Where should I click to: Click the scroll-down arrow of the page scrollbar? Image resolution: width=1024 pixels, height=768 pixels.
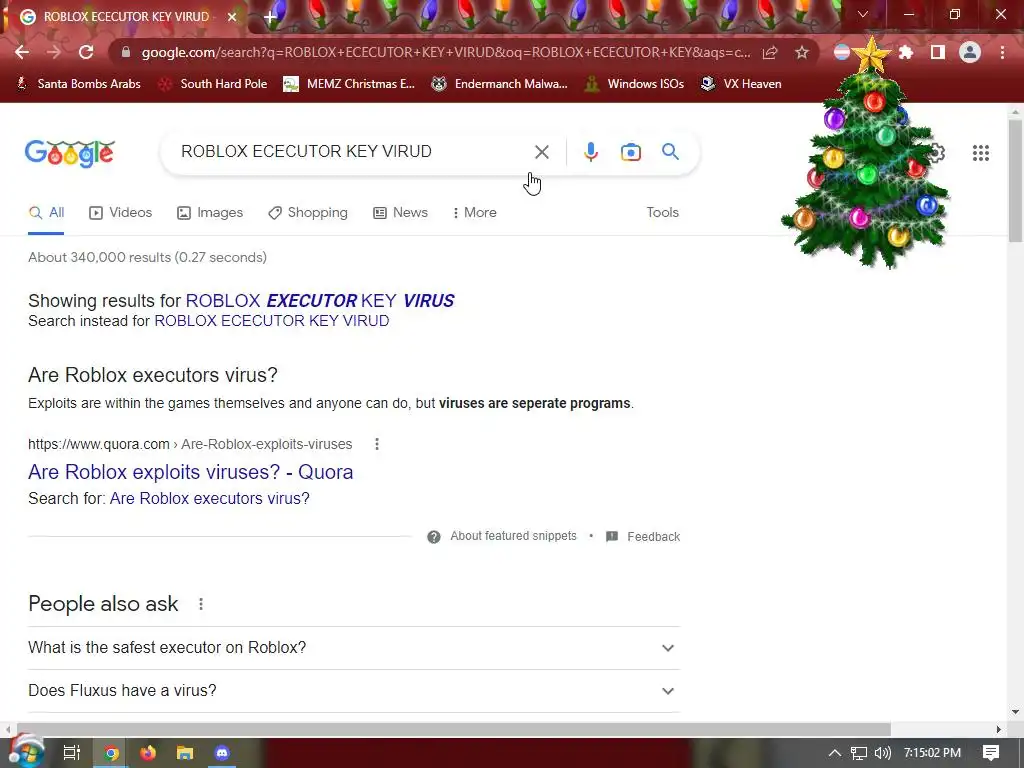coord(1015,712)
